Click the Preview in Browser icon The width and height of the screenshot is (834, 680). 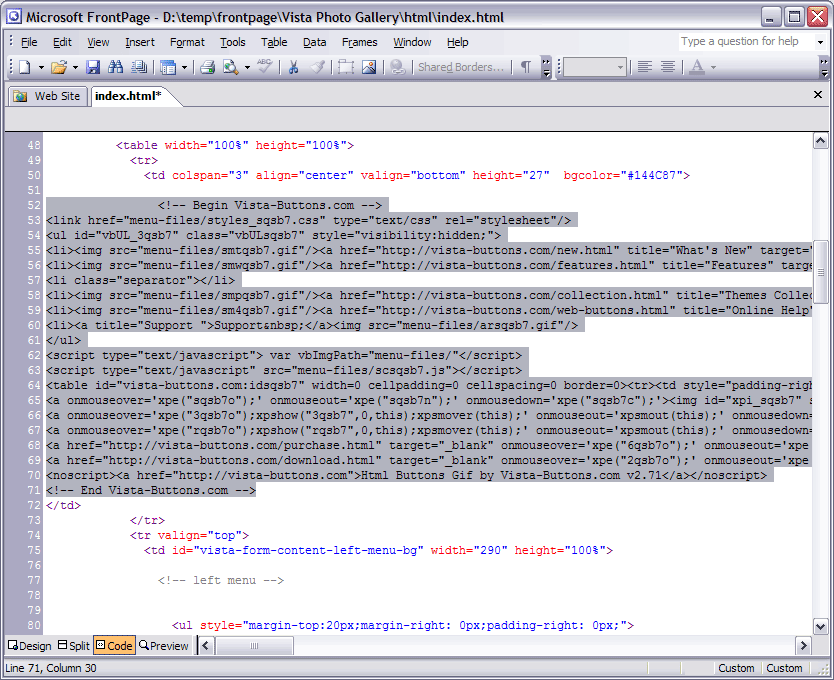tap(230, 67)
